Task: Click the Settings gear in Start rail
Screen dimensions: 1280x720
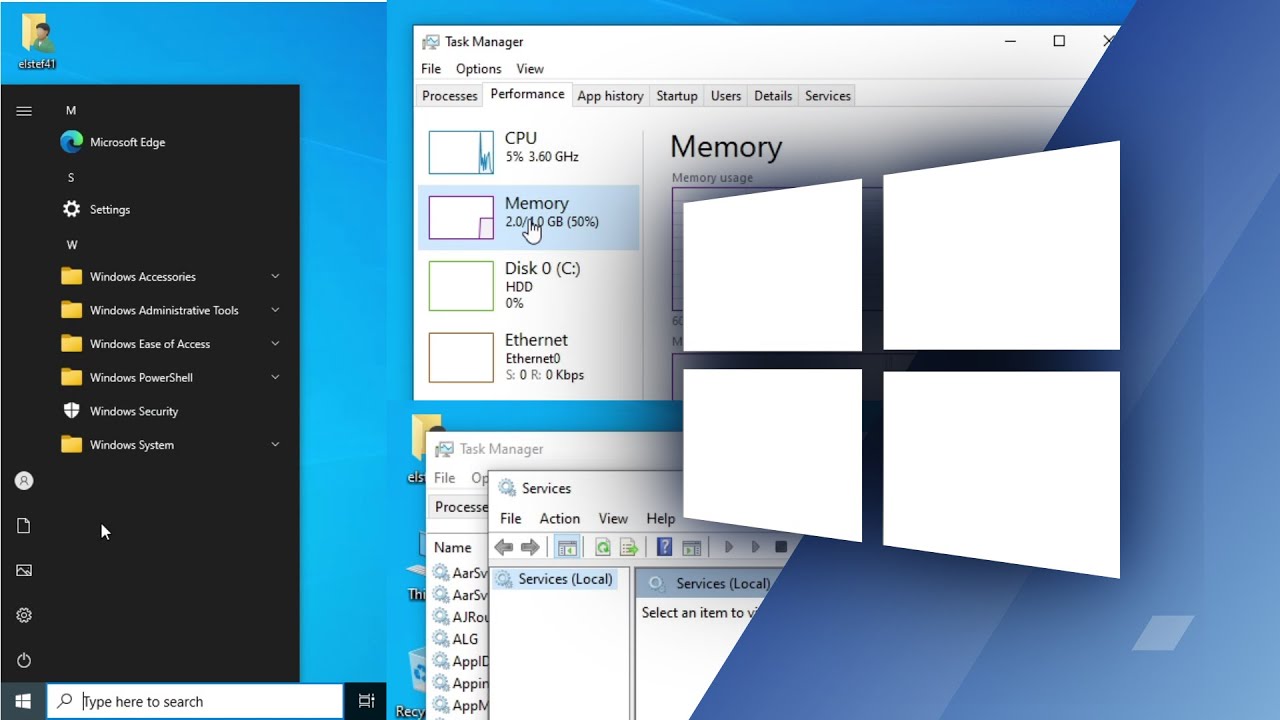Action: (x=24, y=615)
